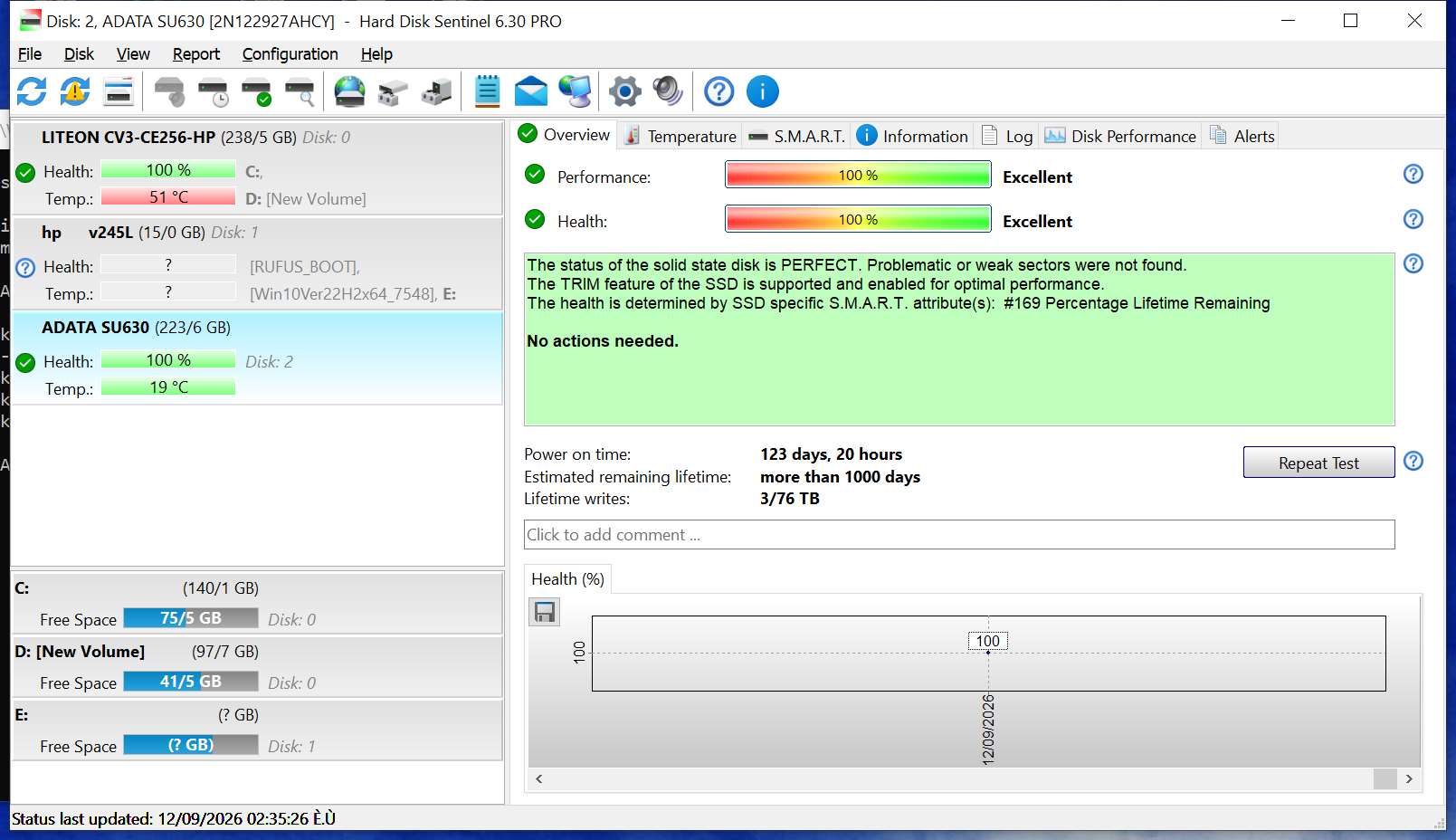1456x840 pixels.
Task: Click the D: 41/5 GB free space bar
Action: (191, 682)
